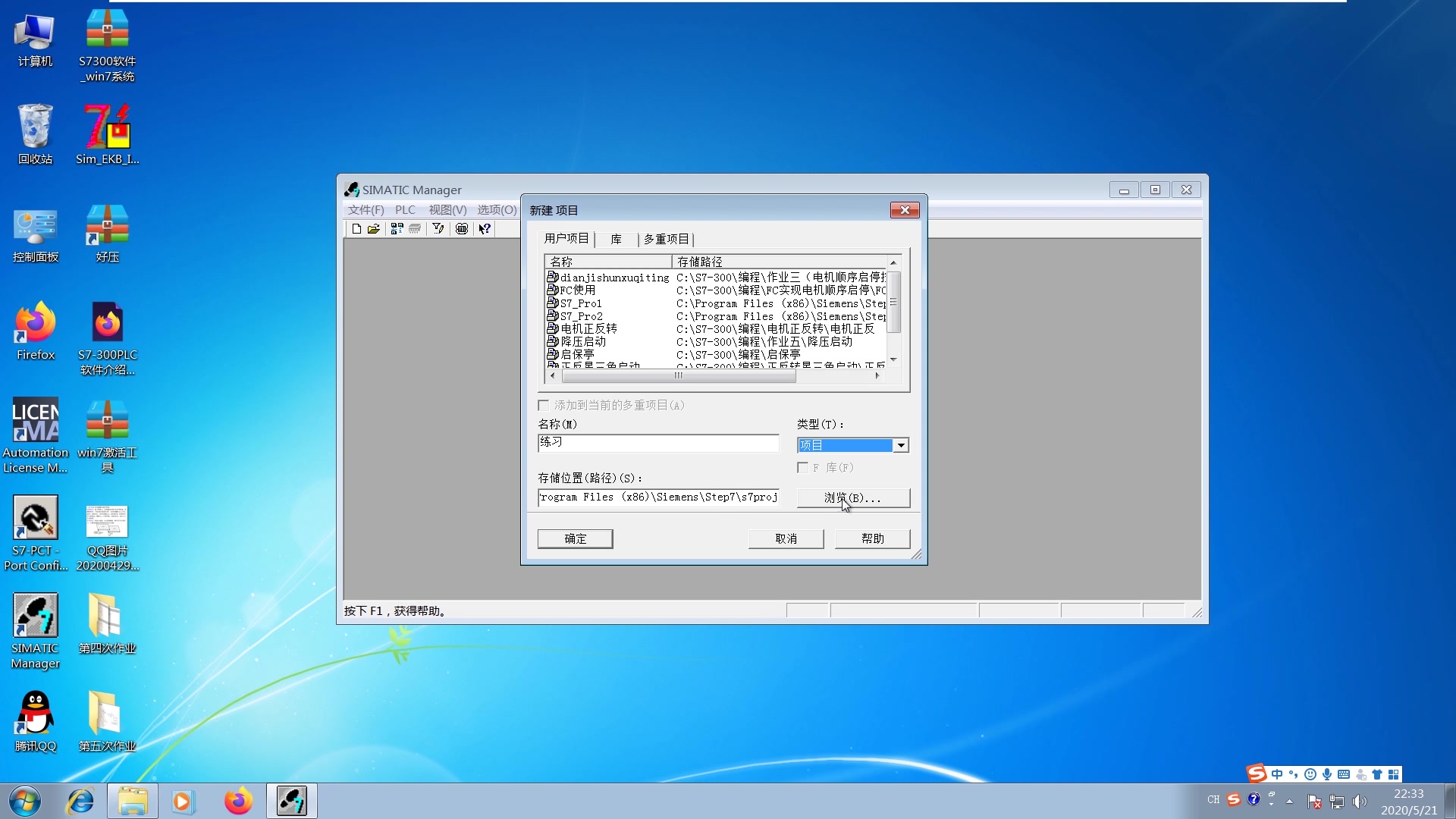Check the F 库 checkbox

pyautogui.click(x=802, y=468)
